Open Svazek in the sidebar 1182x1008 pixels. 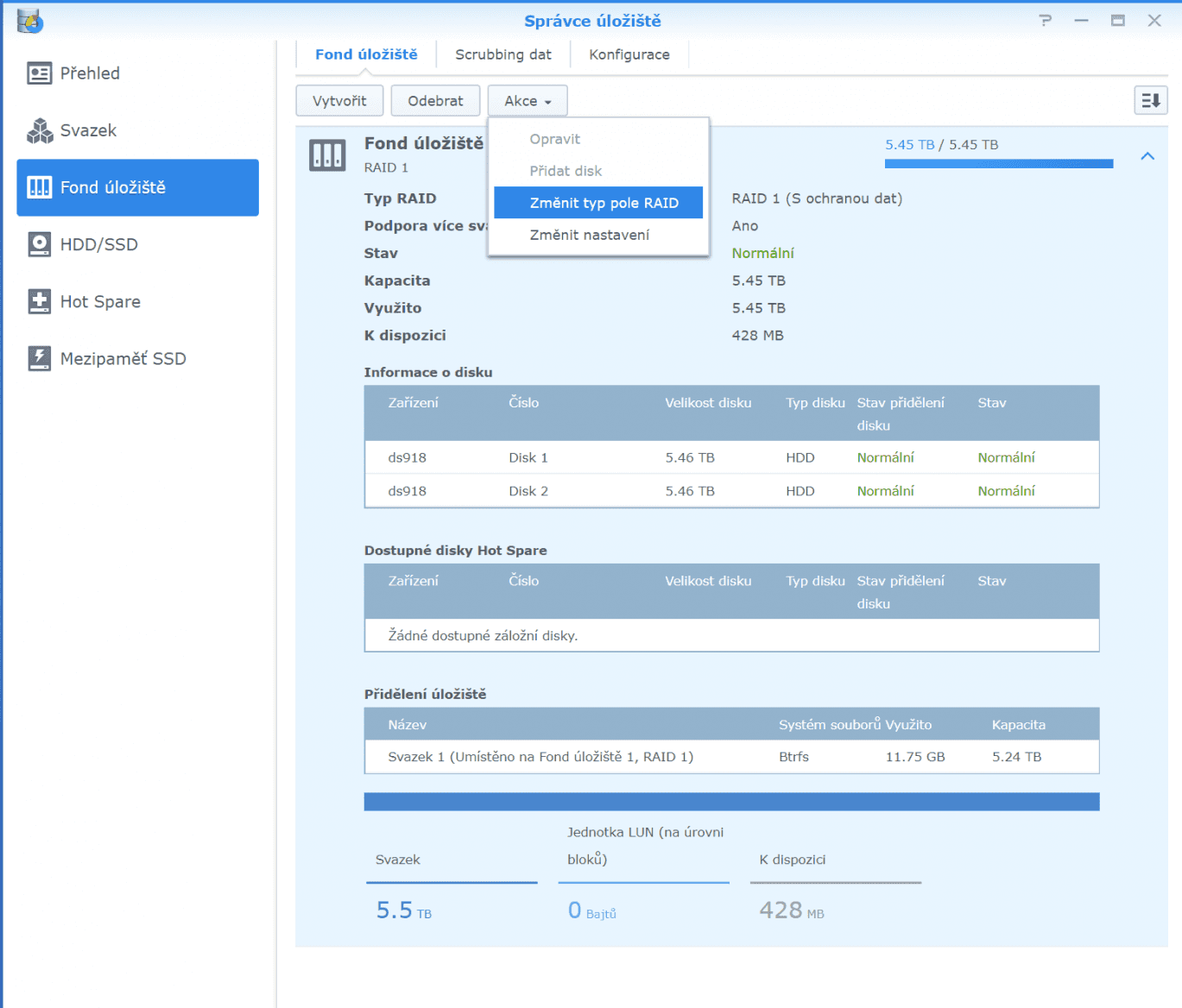coord(138,130)
